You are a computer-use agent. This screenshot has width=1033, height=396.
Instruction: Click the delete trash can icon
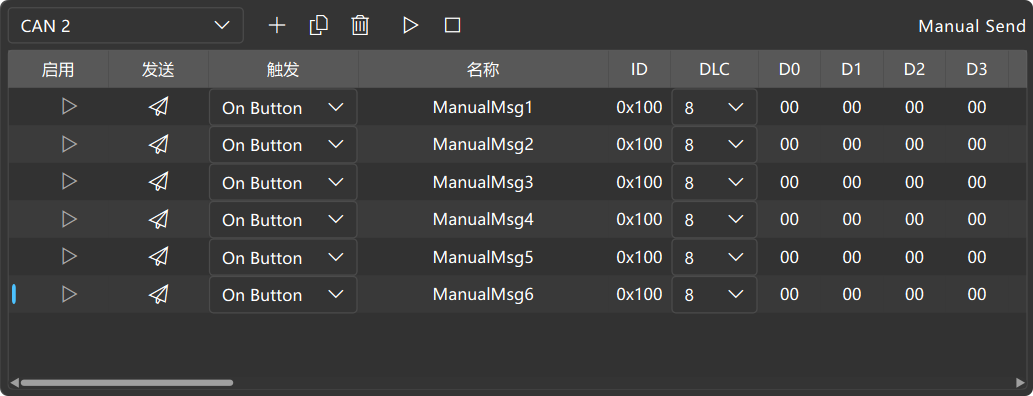click(x=360, y=26)
